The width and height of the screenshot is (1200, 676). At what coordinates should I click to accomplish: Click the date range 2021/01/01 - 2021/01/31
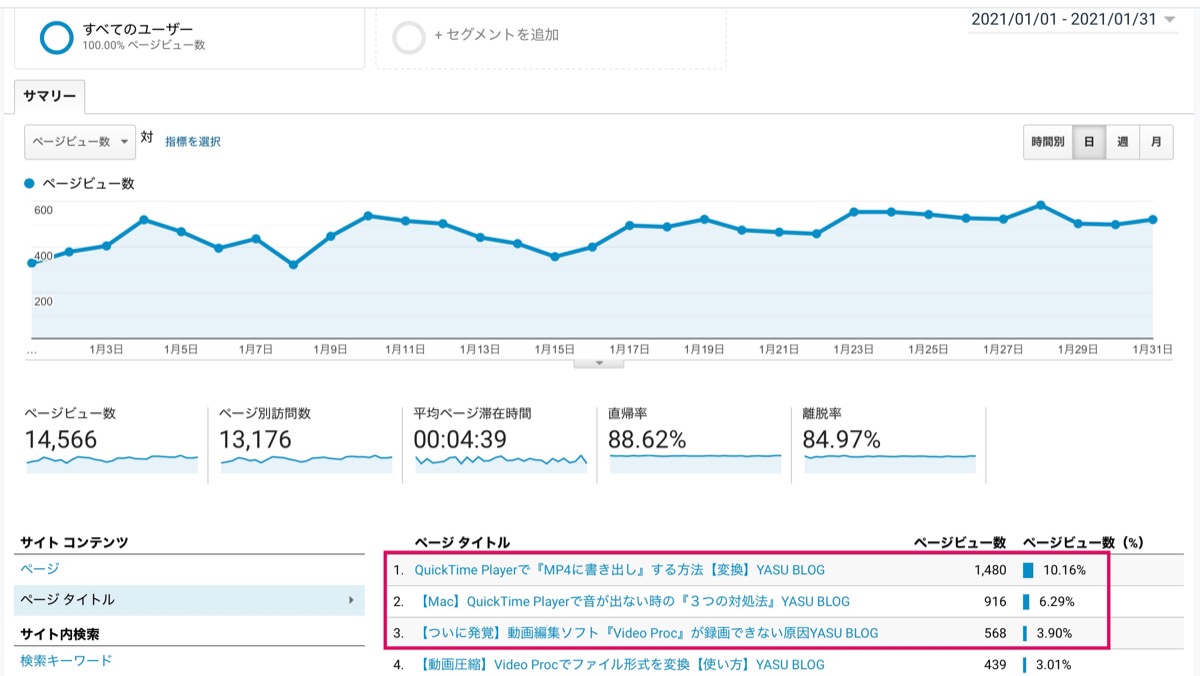[1064, 19]
